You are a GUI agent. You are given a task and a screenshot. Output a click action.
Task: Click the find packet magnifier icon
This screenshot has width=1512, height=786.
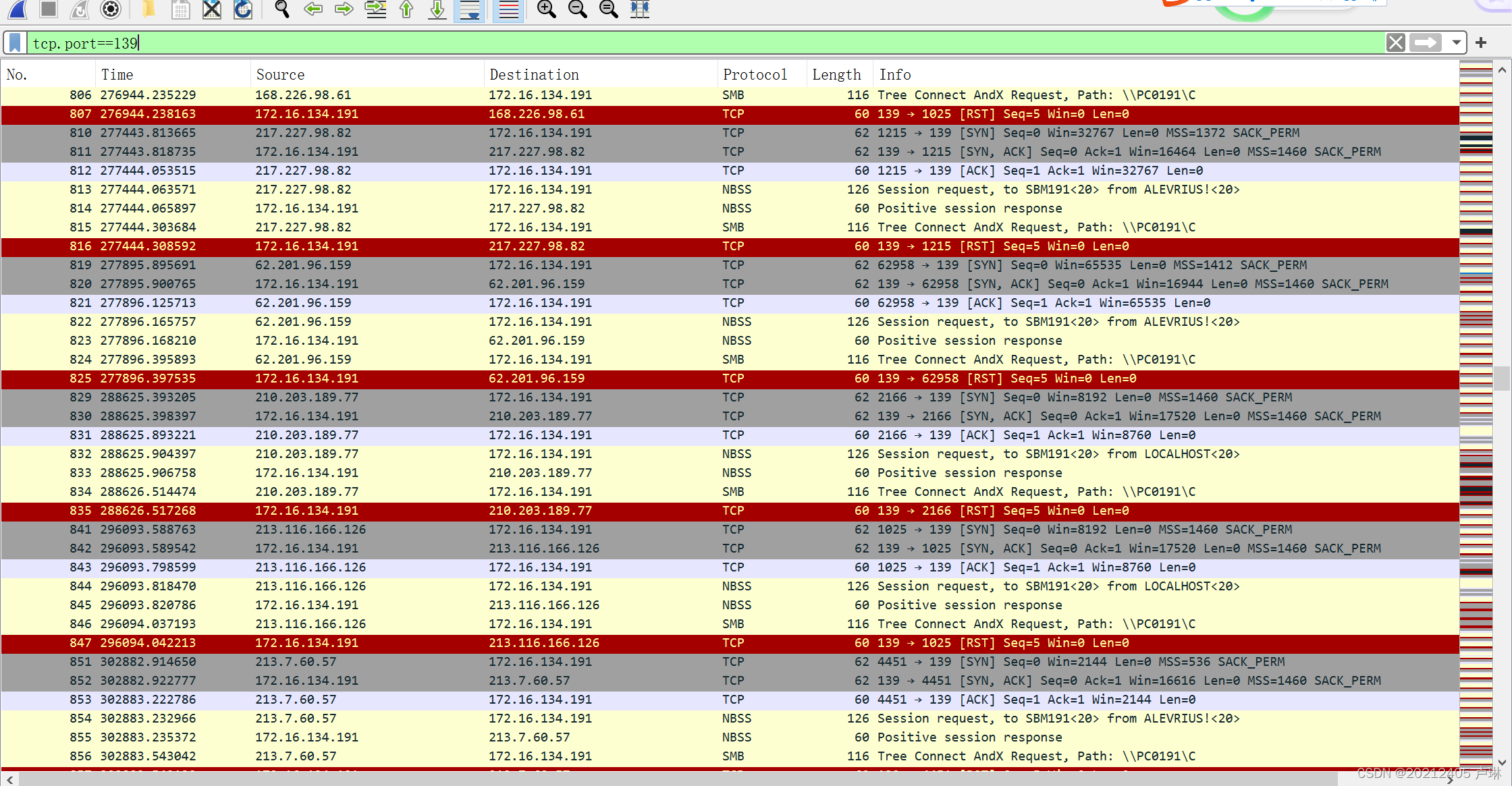coord(281,9)
